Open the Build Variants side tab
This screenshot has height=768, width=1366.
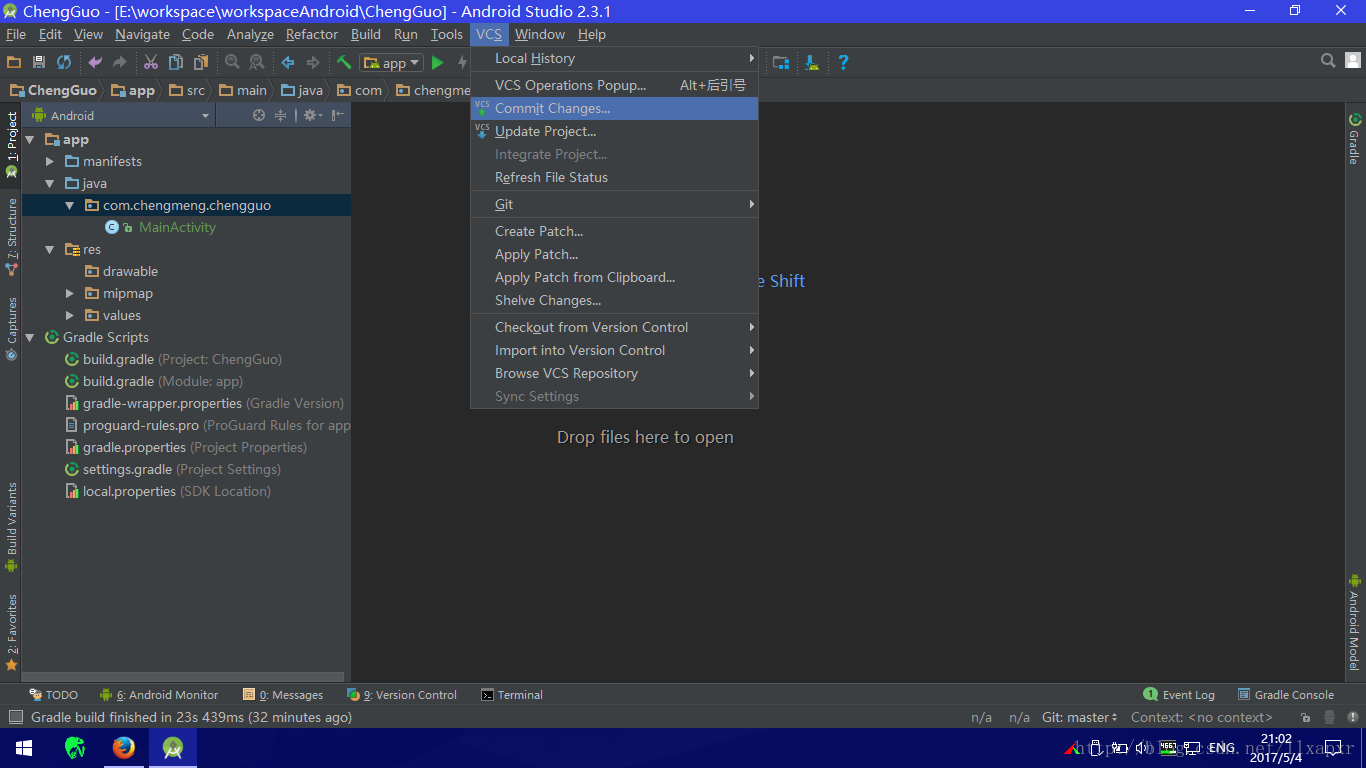(x=12, y=527)
